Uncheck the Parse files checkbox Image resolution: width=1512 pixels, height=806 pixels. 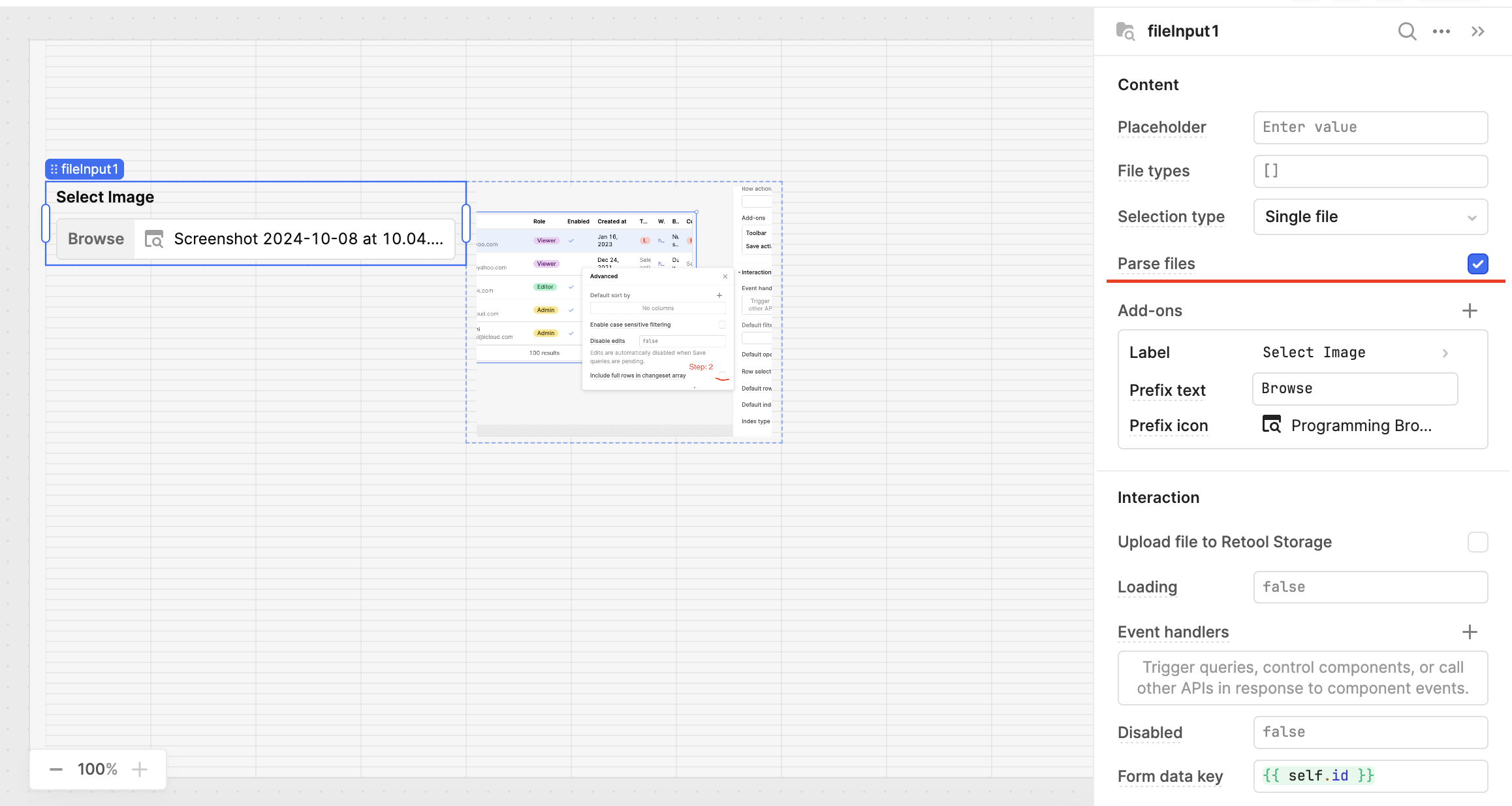pos(1478,264)
